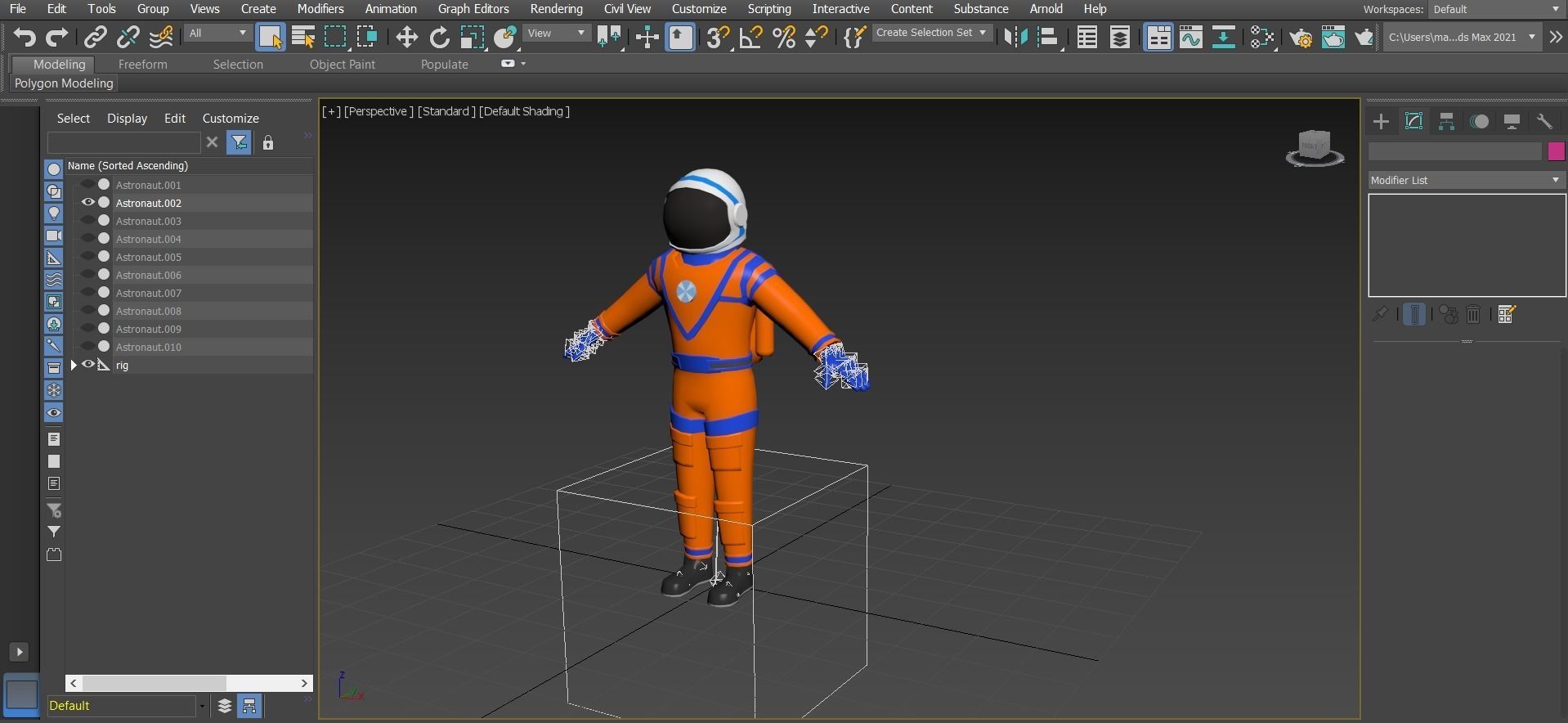Open the View reference coordinate dropdown
The height and width of the screenshot is (723, 1568).
point(557,34)
